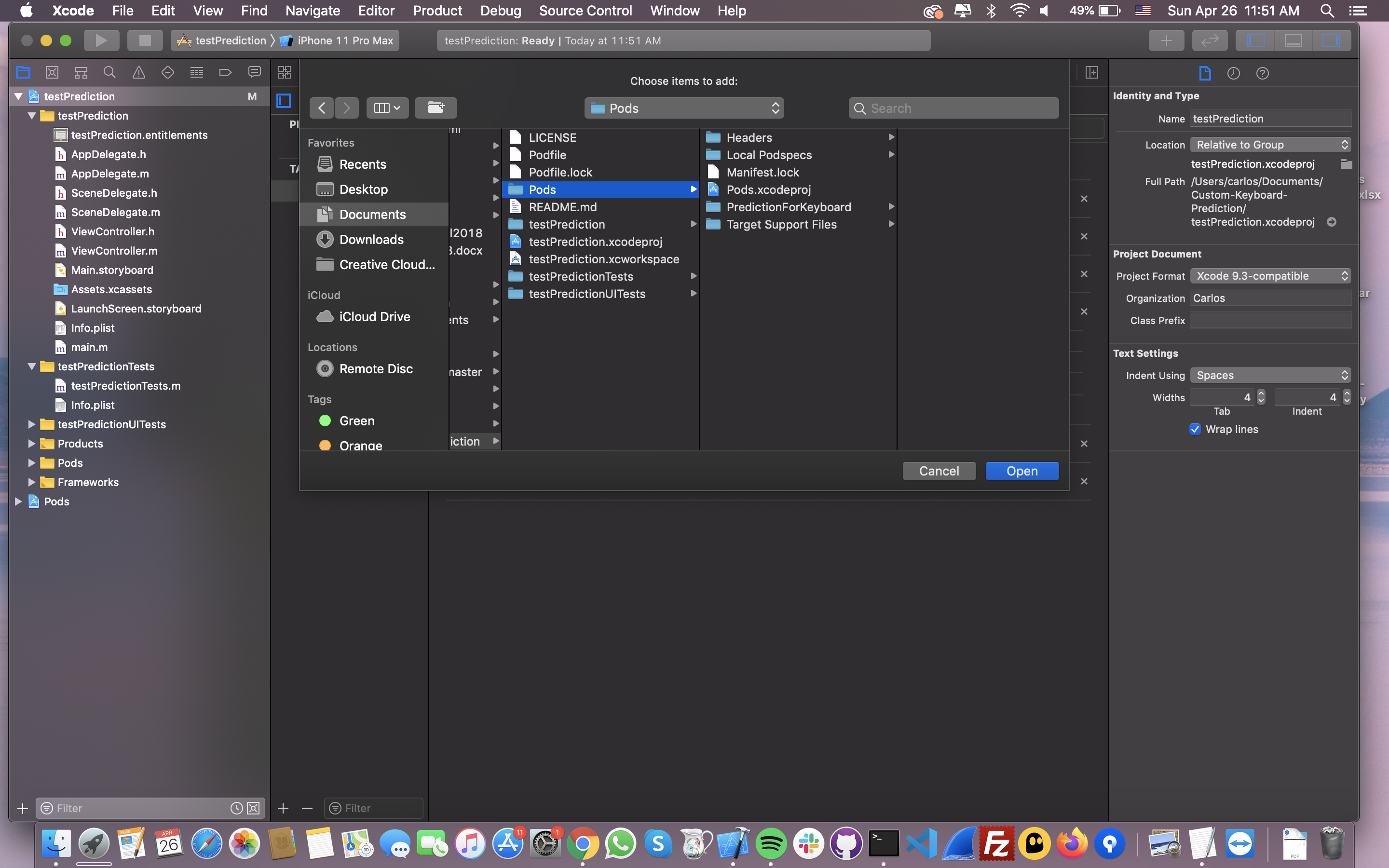Open the Location Relative to Group dropdown
This screenshot has width=1389, height=868.
(1271, 145)
